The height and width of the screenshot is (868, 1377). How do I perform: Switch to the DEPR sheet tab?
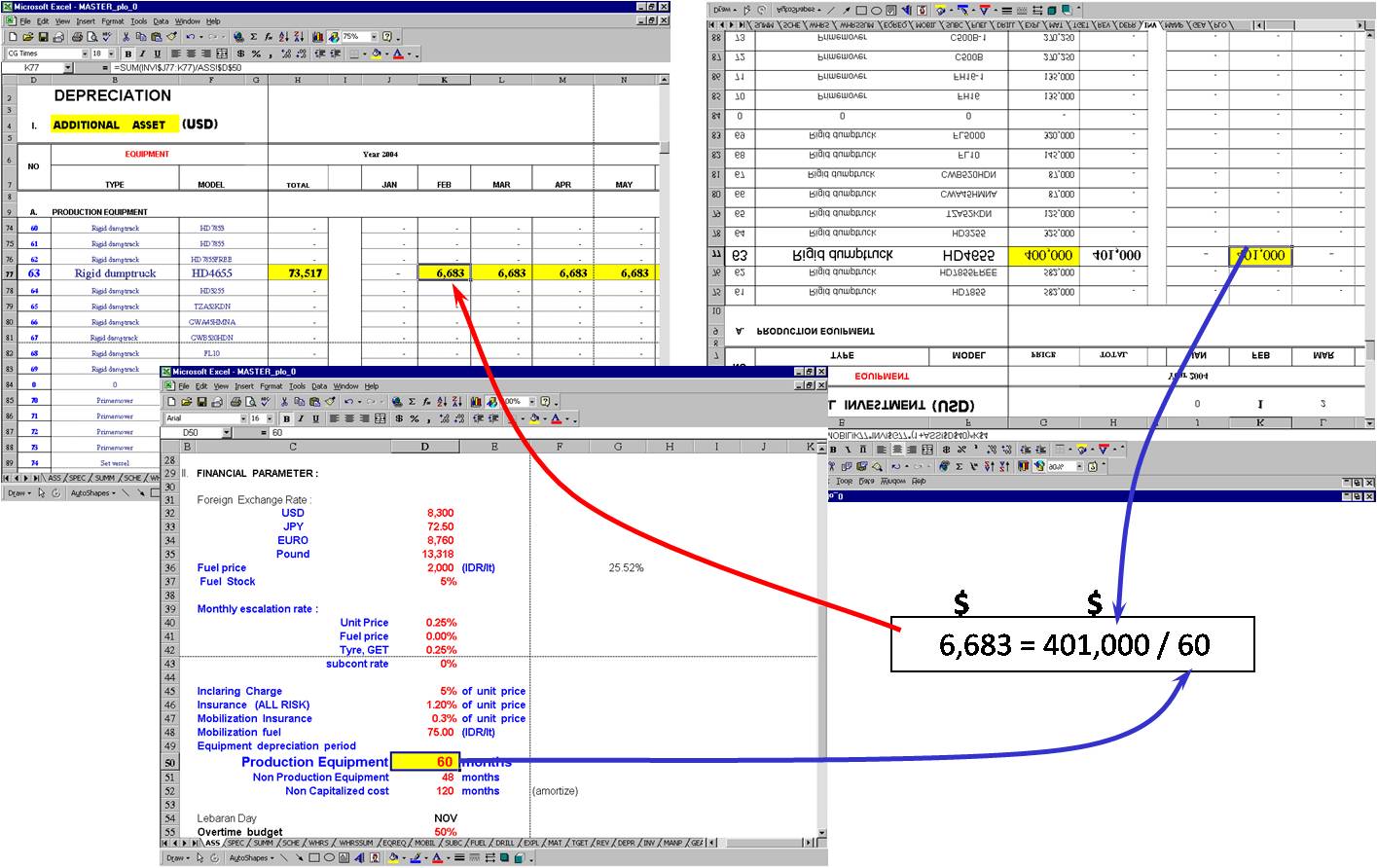click(x=627, y=841)
